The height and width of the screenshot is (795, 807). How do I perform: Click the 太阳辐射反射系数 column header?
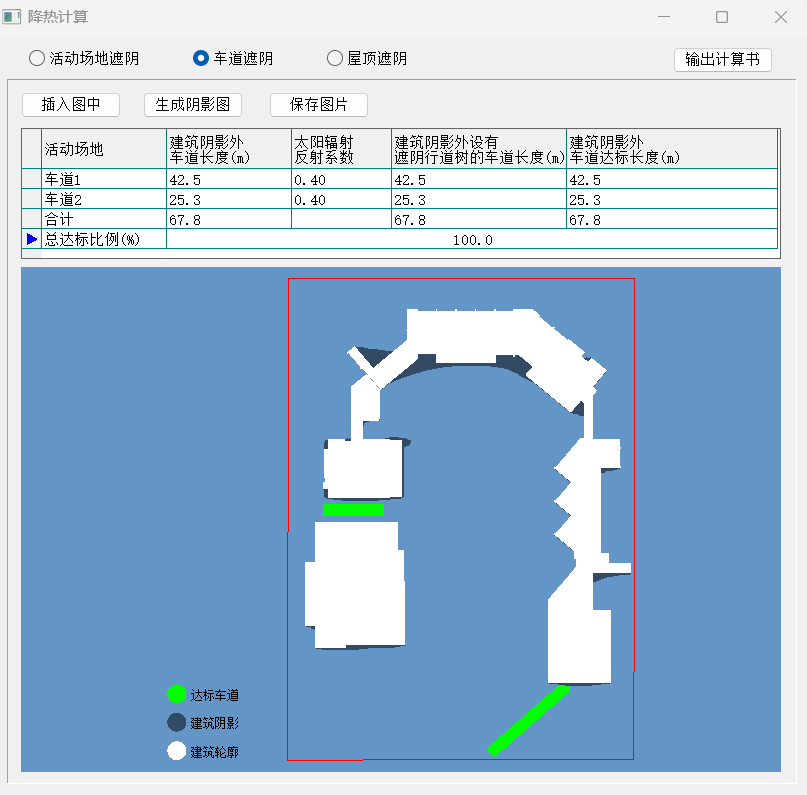(340, 149)
